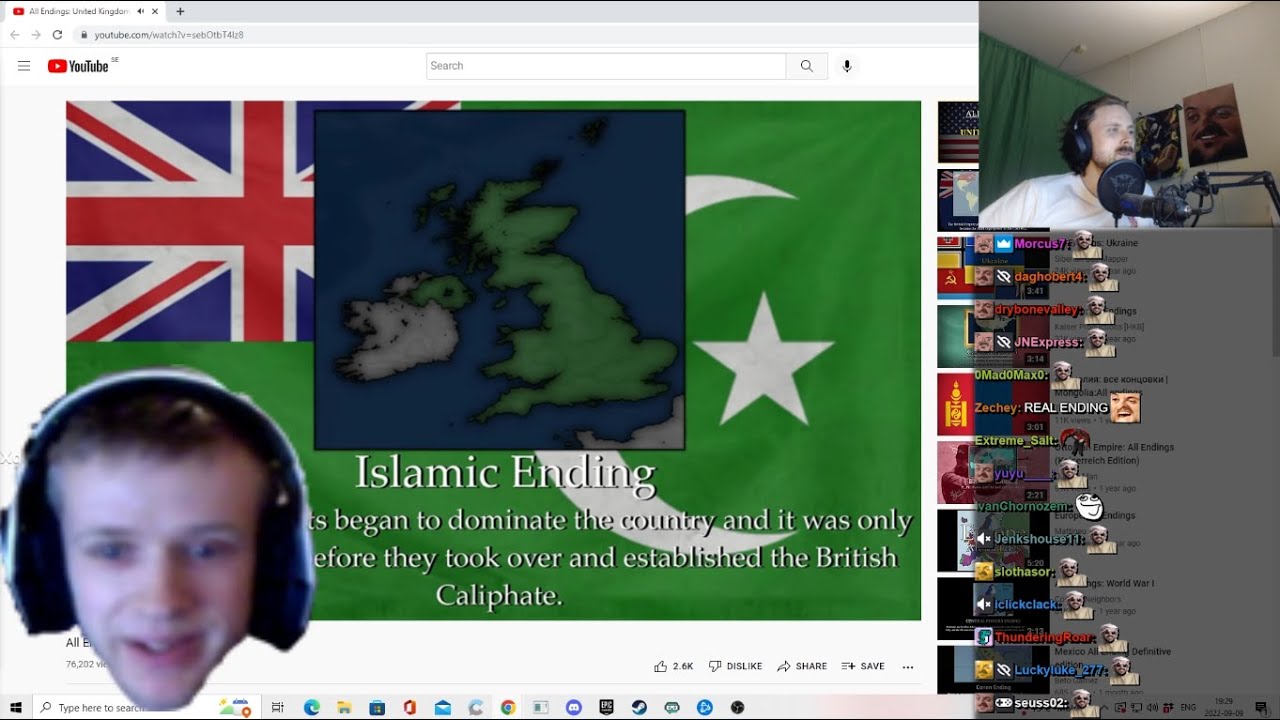The width and height of the screenshot is (1280, 720).
Task: Start voice search with microphone icon
Action: coord(847,66)
